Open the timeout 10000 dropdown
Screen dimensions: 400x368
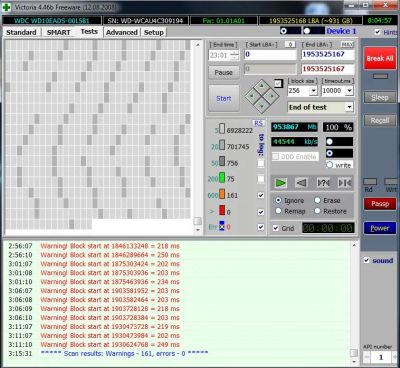(349, 91)
